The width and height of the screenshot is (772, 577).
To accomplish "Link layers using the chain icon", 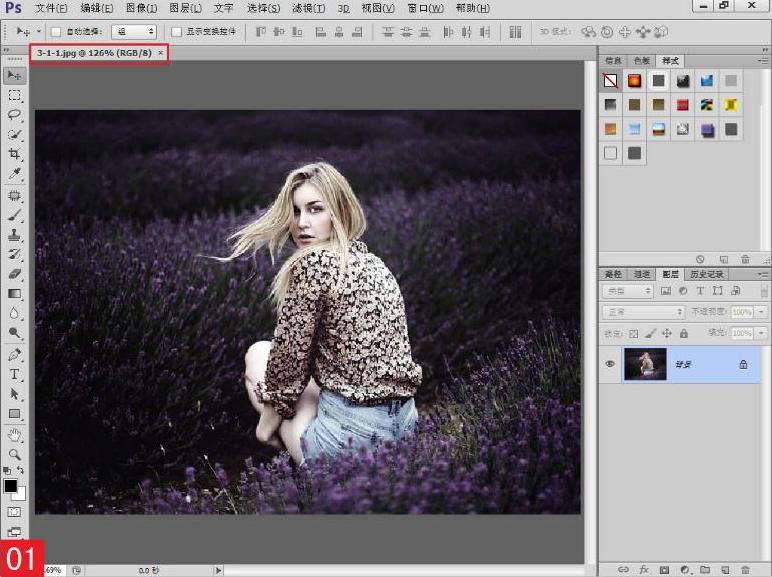I will [623, 570].
